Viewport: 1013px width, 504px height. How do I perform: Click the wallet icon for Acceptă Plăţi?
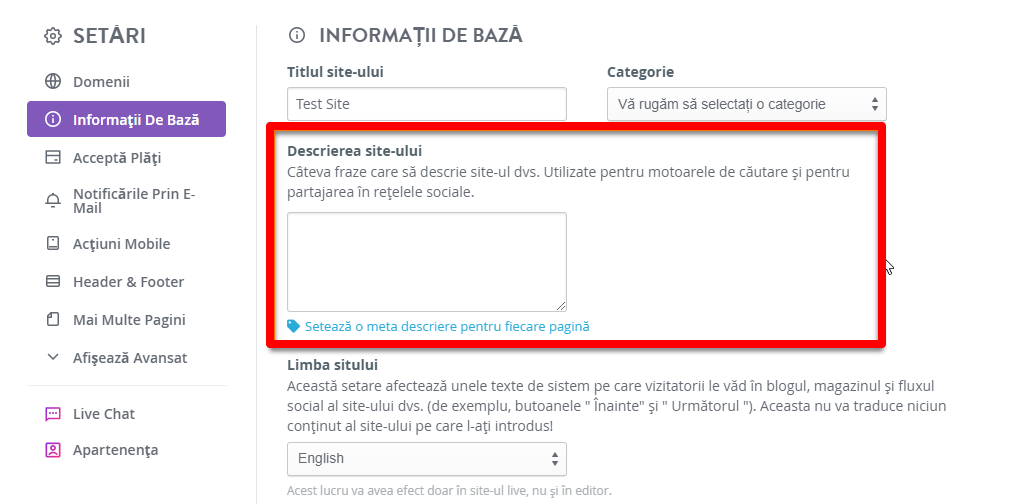[52, 158]
